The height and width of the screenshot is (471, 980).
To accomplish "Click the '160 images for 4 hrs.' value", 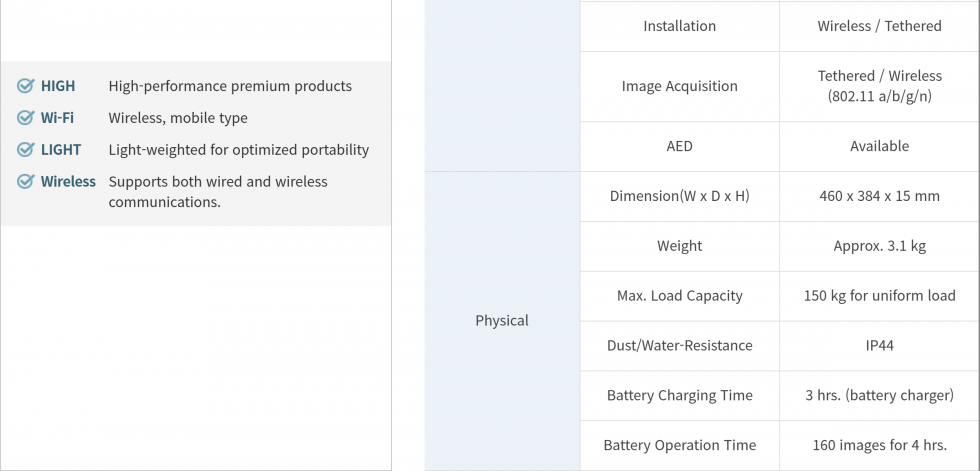I will pyautogui.click(x=880, y=446).
